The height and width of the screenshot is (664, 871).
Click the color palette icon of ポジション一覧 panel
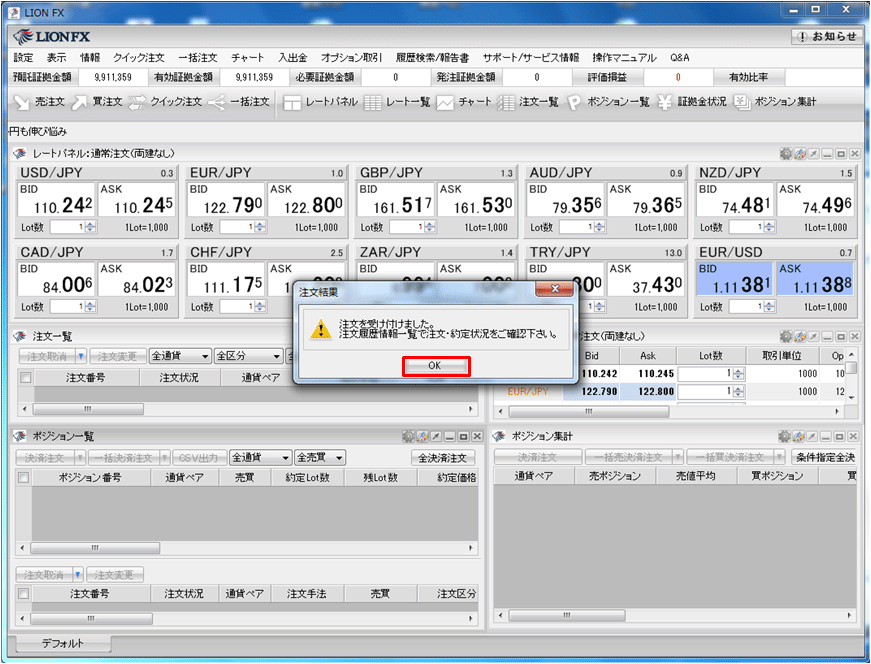click(423, 437)
